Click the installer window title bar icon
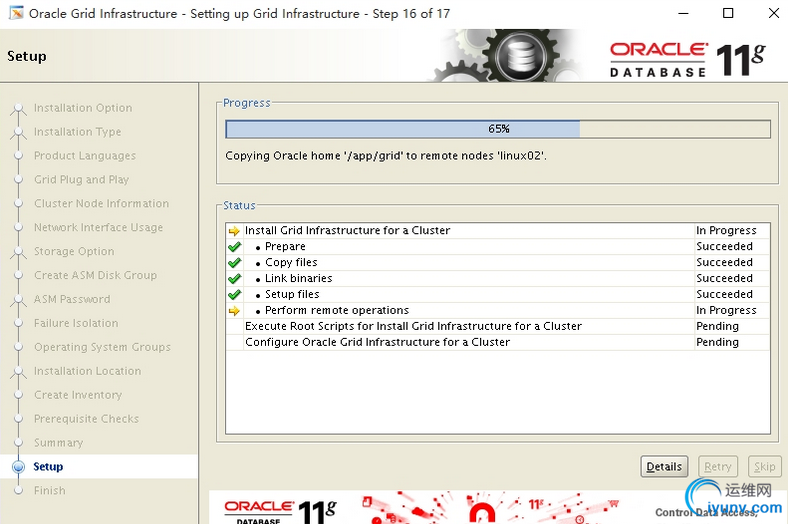The width and height of the screenshot is (788, 524). (x=16, y=13)
